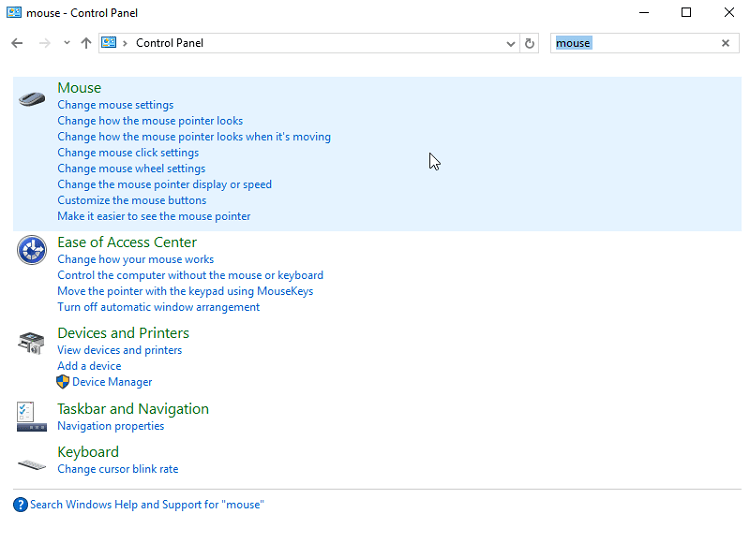This screenshot has width=750, height=543.
Task: Expand the address bar history dropdown
Action: click(x=510, y=44)
